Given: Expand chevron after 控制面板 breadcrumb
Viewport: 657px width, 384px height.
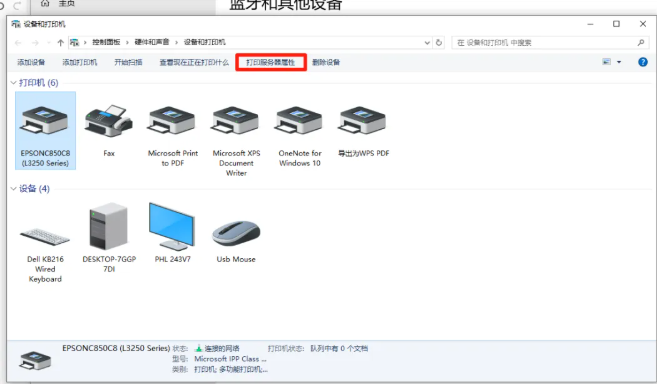Looking at the screenshot, I should 127,42.
